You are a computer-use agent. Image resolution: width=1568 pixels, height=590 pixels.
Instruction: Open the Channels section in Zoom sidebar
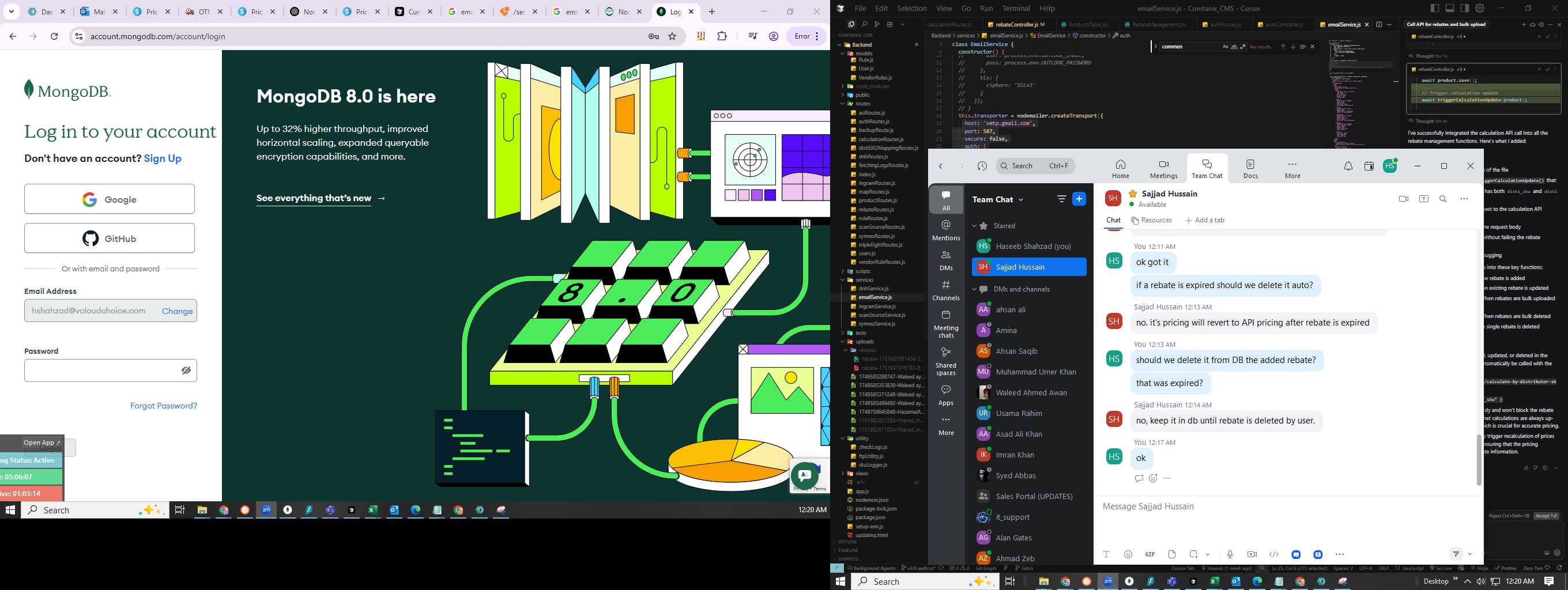(946, 290)
